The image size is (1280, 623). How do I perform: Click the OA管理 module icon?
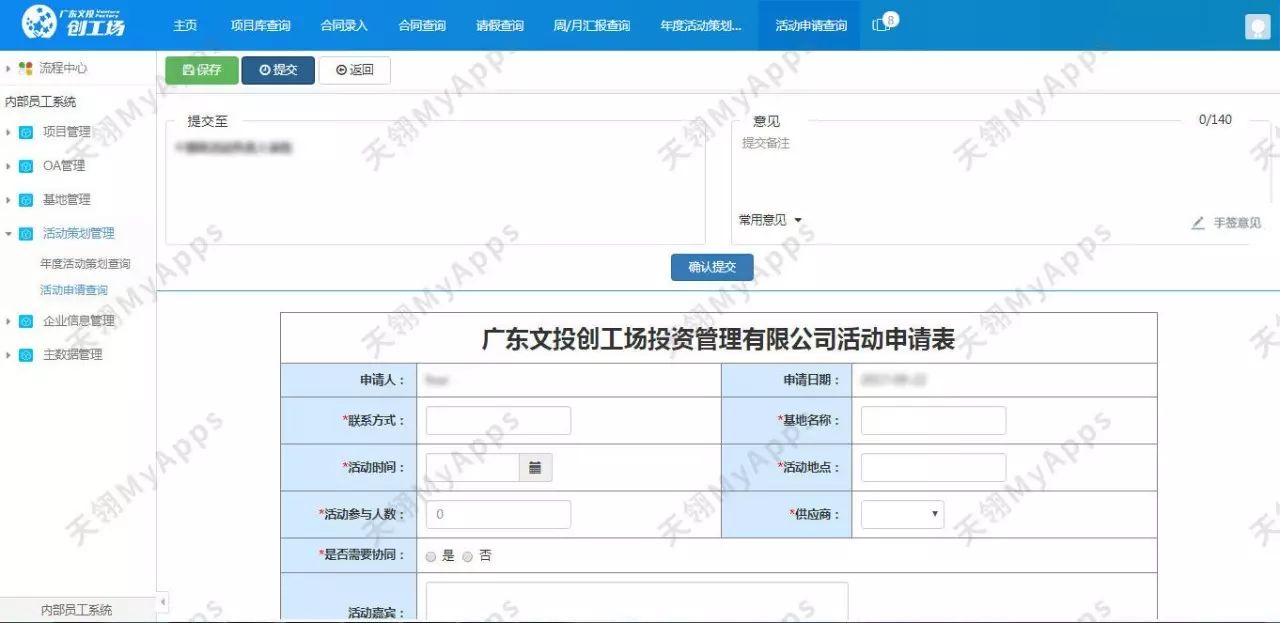(26, 166)
